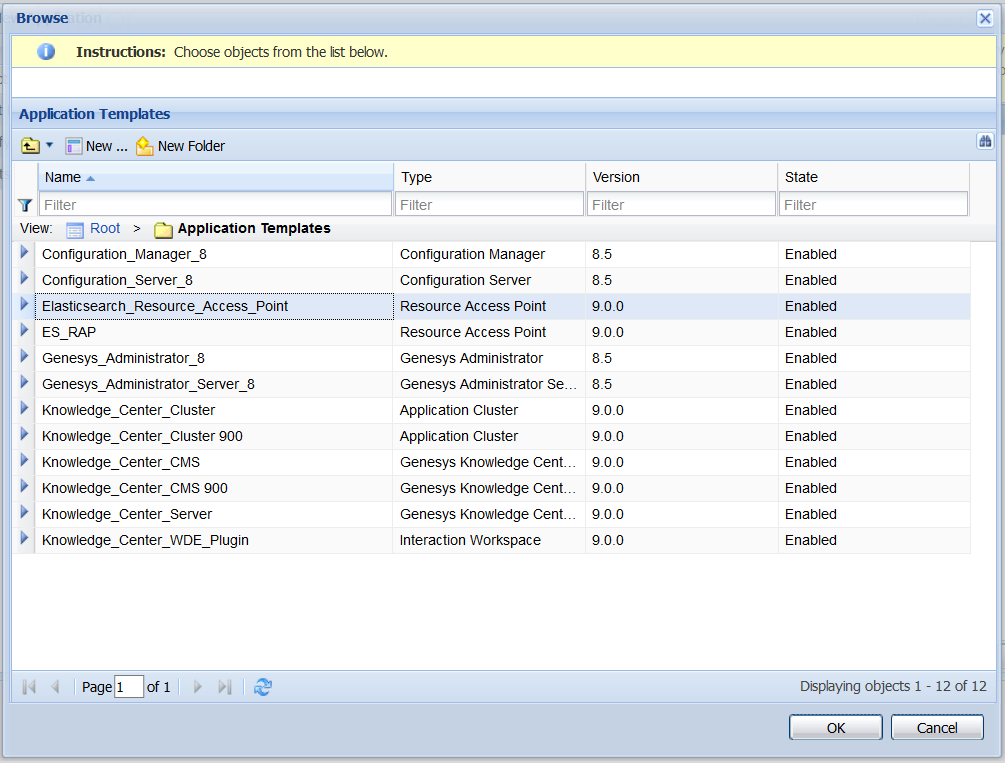Screen dimensions: 1005x763
Task: Click the up-folder navigation icon
Action: 29,146
